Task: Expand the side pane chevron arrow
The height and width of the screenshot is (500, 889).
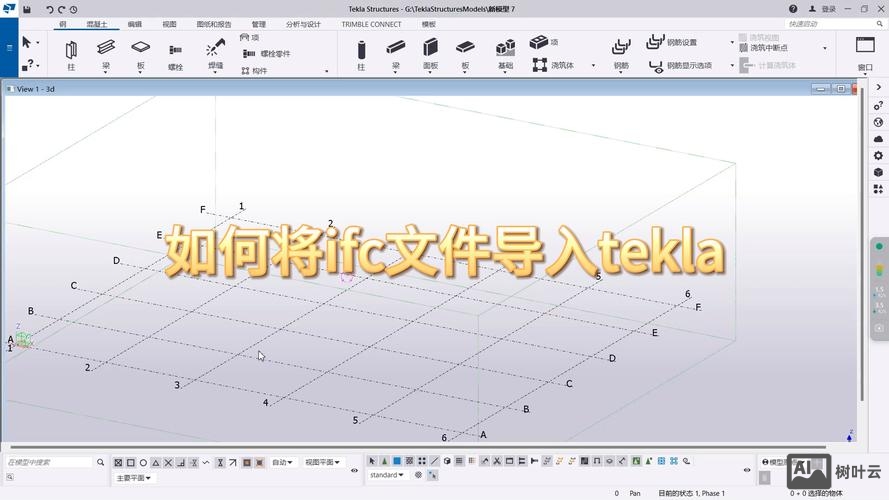Action: click(879, 87)
